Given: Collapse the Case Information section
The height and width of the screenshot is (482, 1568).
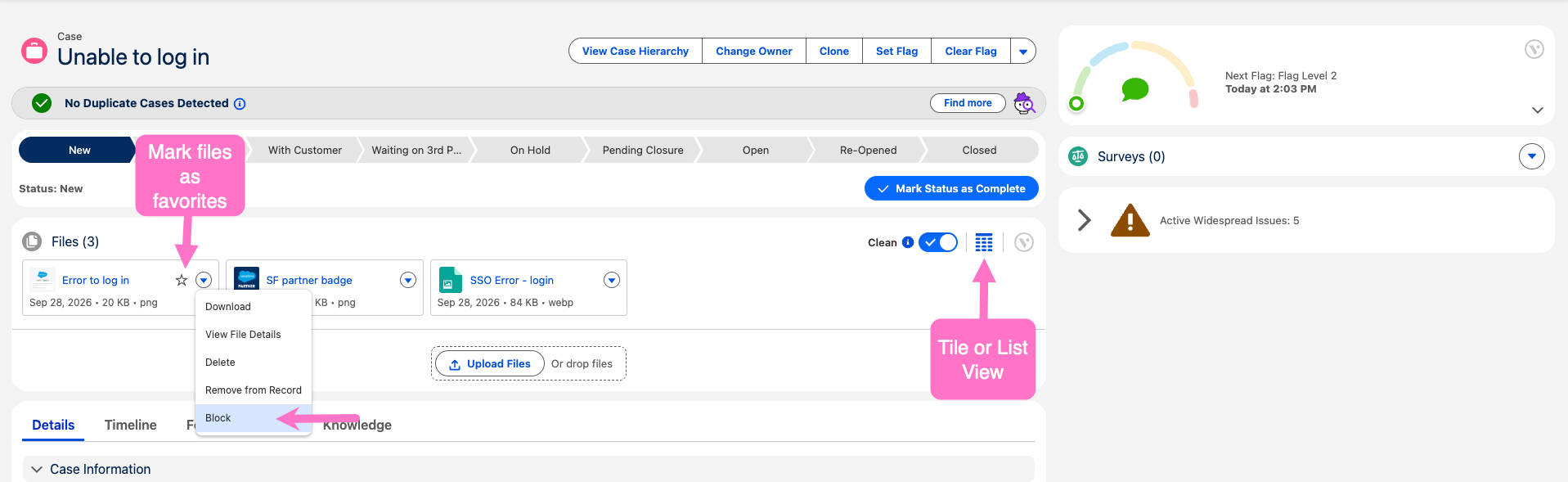Looking at the screenshot, I should tap(37, 469).
